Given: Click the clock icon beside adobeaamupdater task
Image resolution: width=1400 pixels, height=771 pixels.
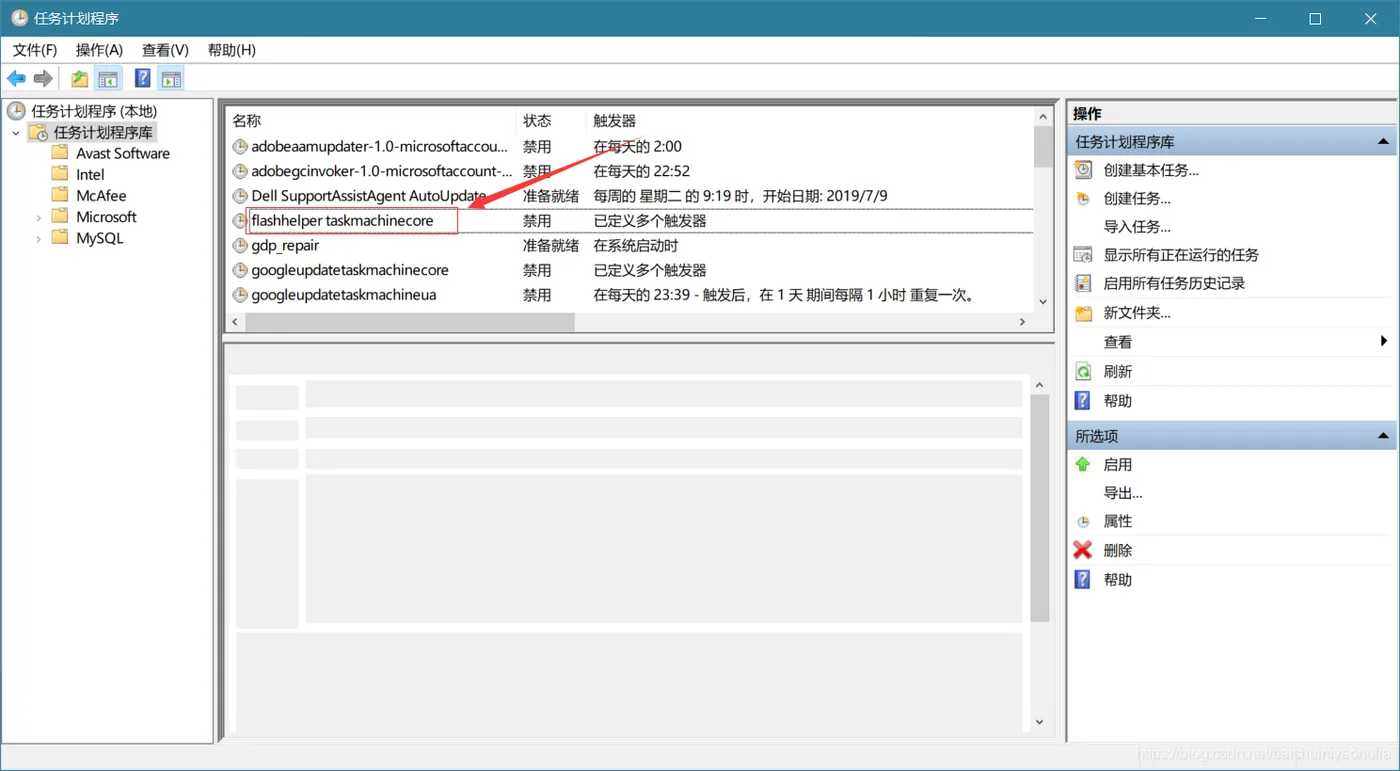Looking at the screenshot, I should point(240,146).
